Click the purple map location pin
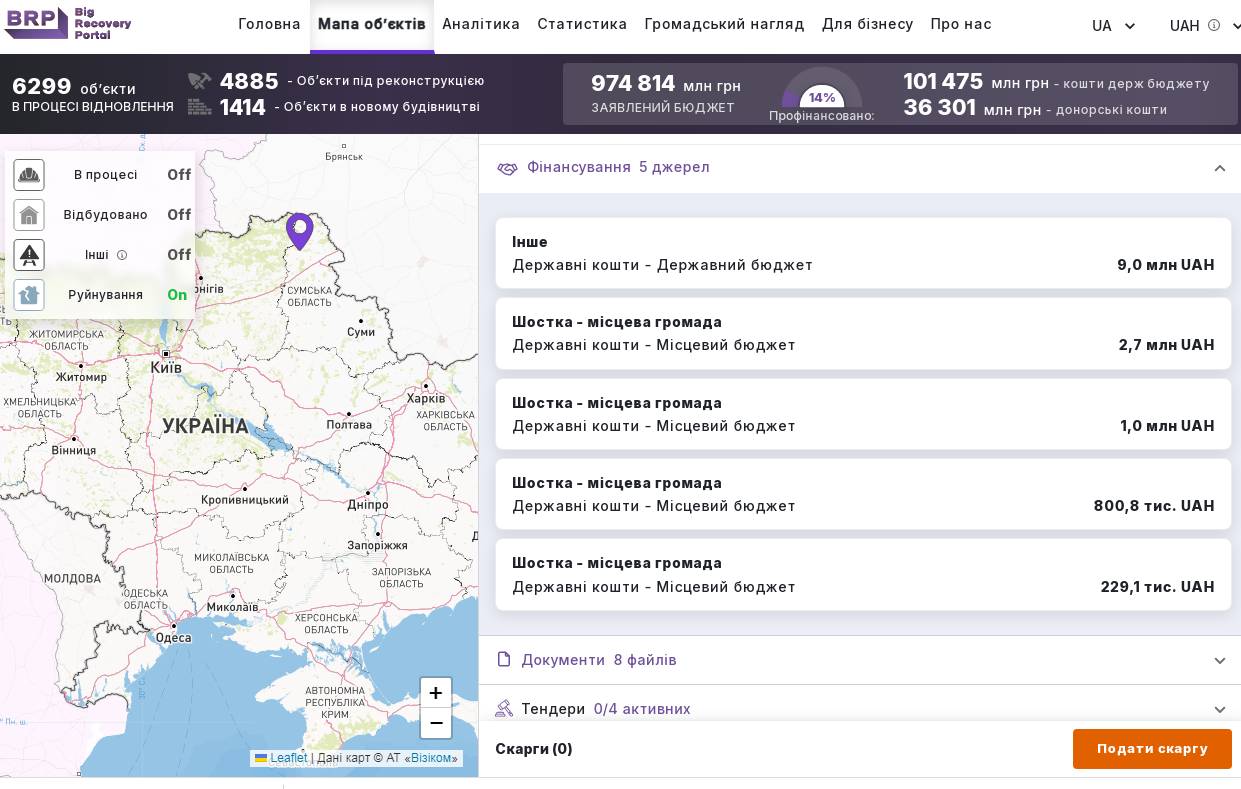 tap(299, 230)
